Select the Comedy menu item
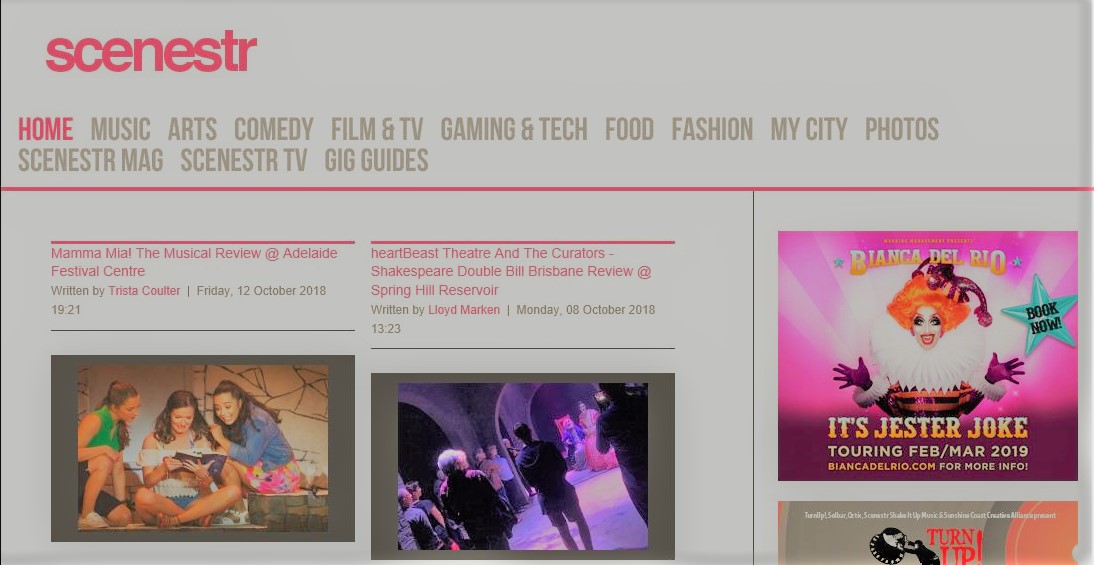Screen dimensions: 1094x565 pyautogui.click(x=273, y=130)
